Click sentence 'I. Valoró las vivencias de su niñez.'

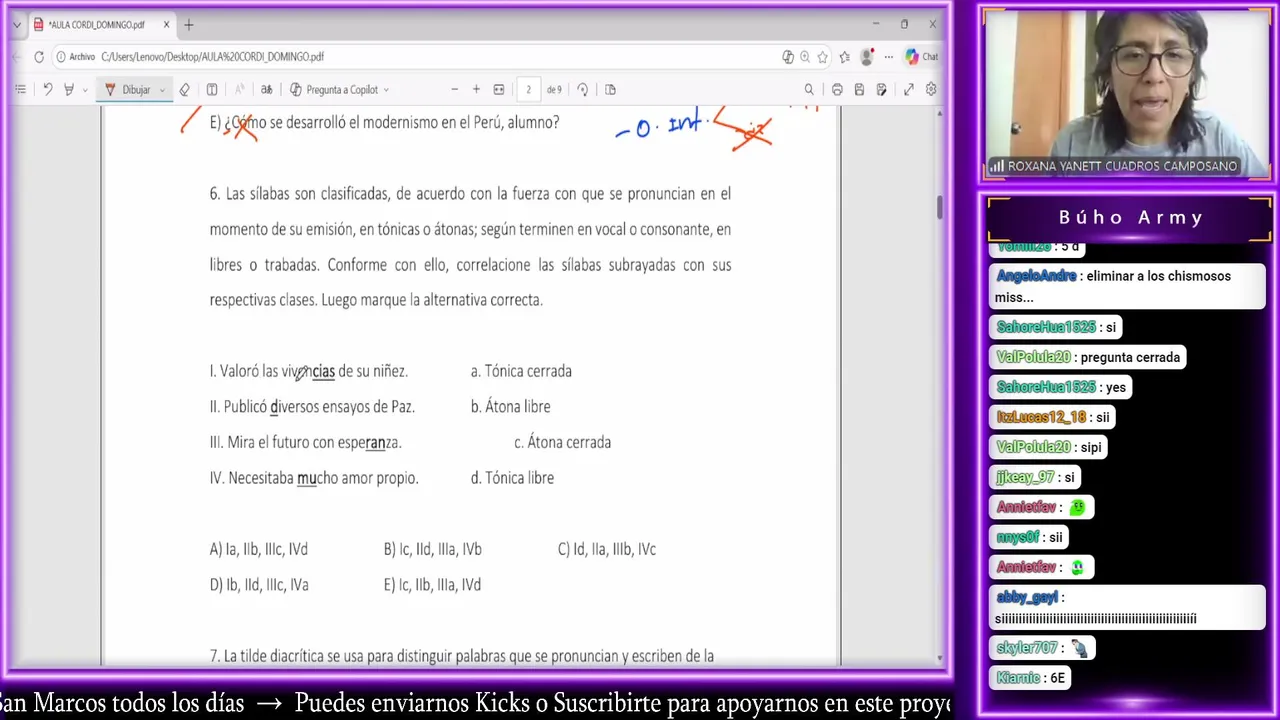tap(308, 371)
